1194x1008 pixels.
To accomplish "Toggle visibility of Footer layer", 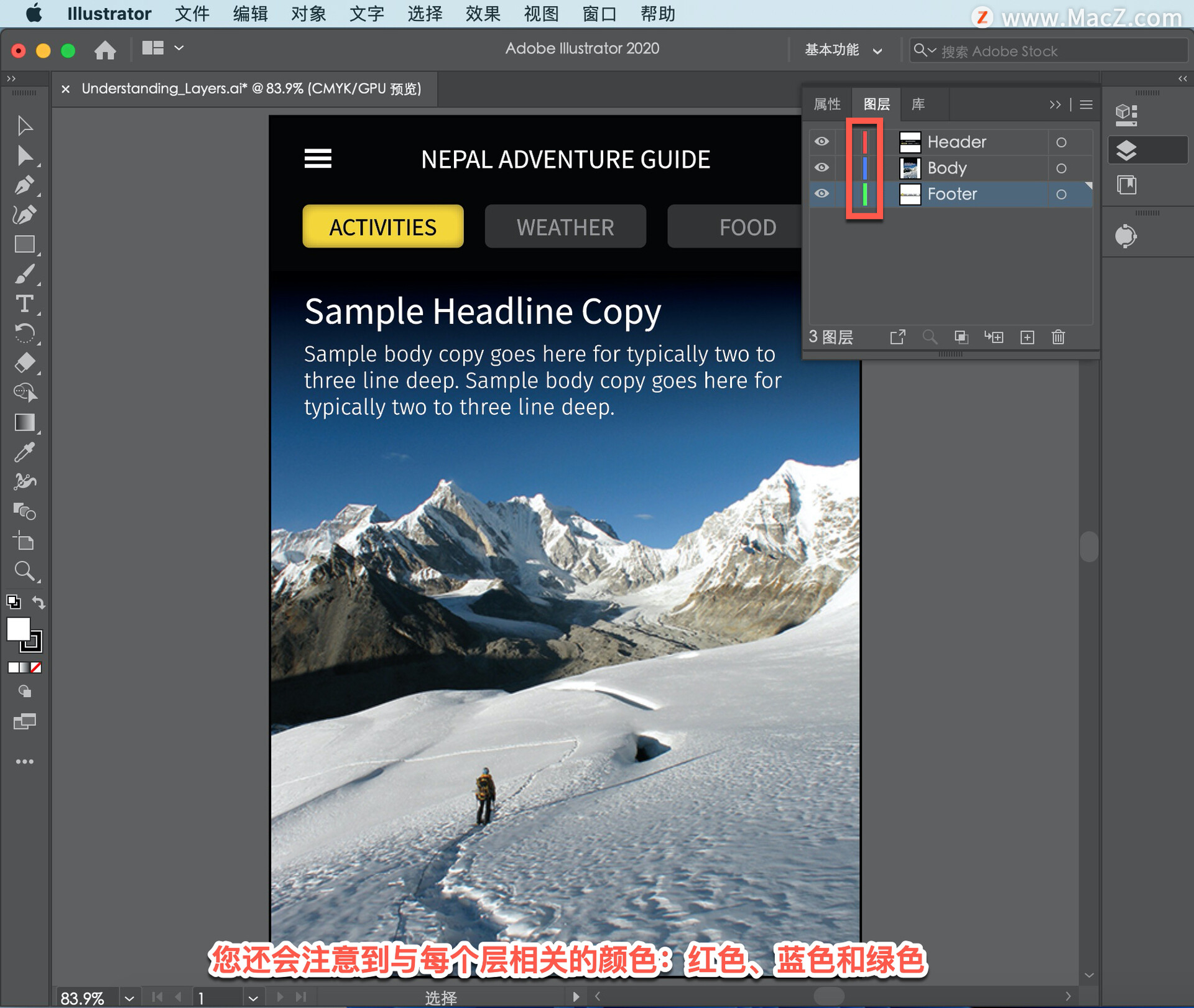I will (822, 194).
